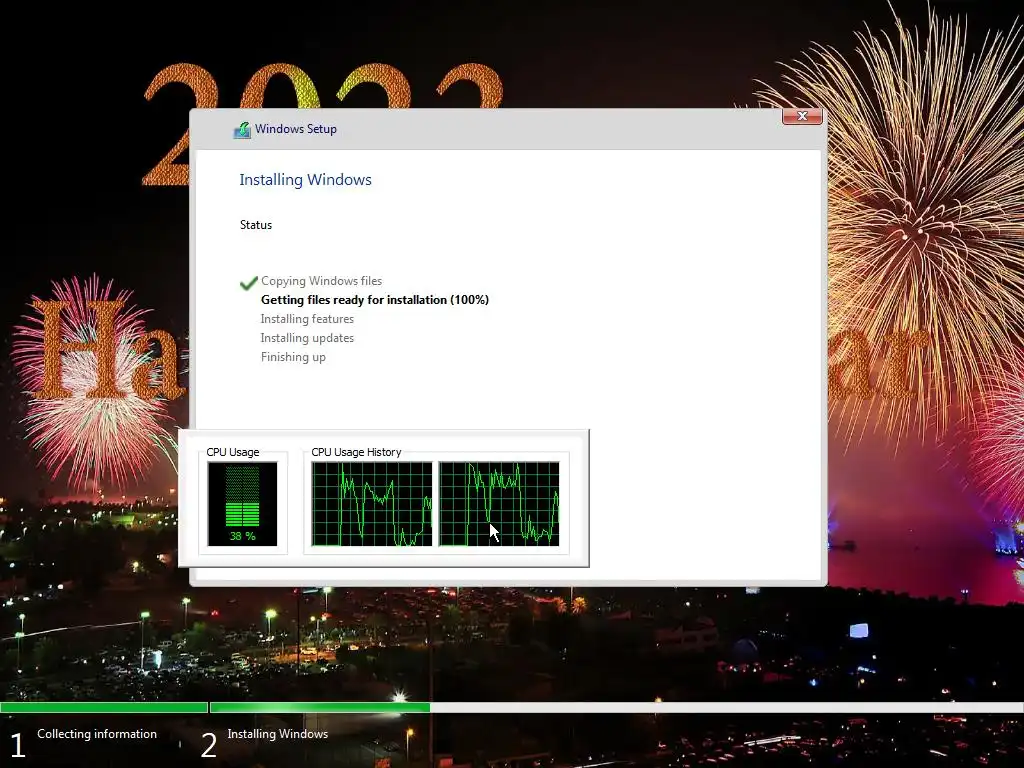Select the 'Copying Windows files' status line
The image size is (1024, 768).
(x=321, y=281)
